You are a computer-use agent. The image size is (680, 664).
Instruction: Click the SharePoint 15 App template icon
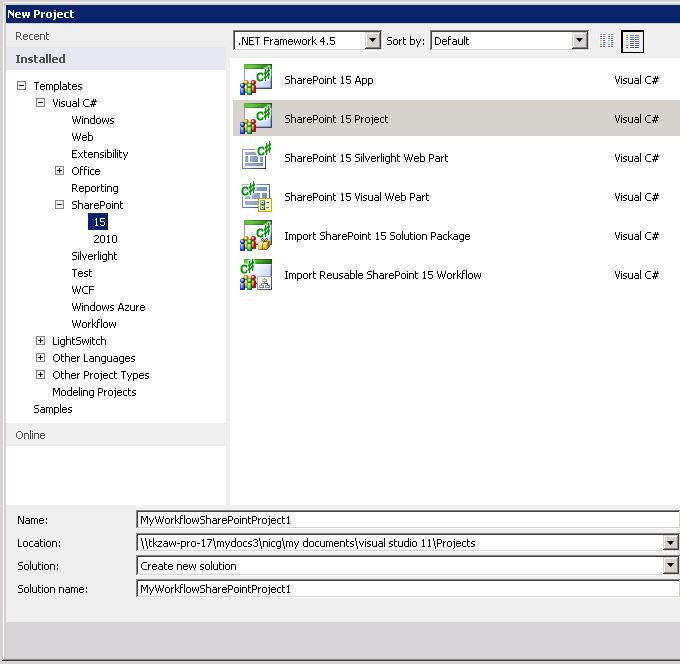(x=256, y=80)
